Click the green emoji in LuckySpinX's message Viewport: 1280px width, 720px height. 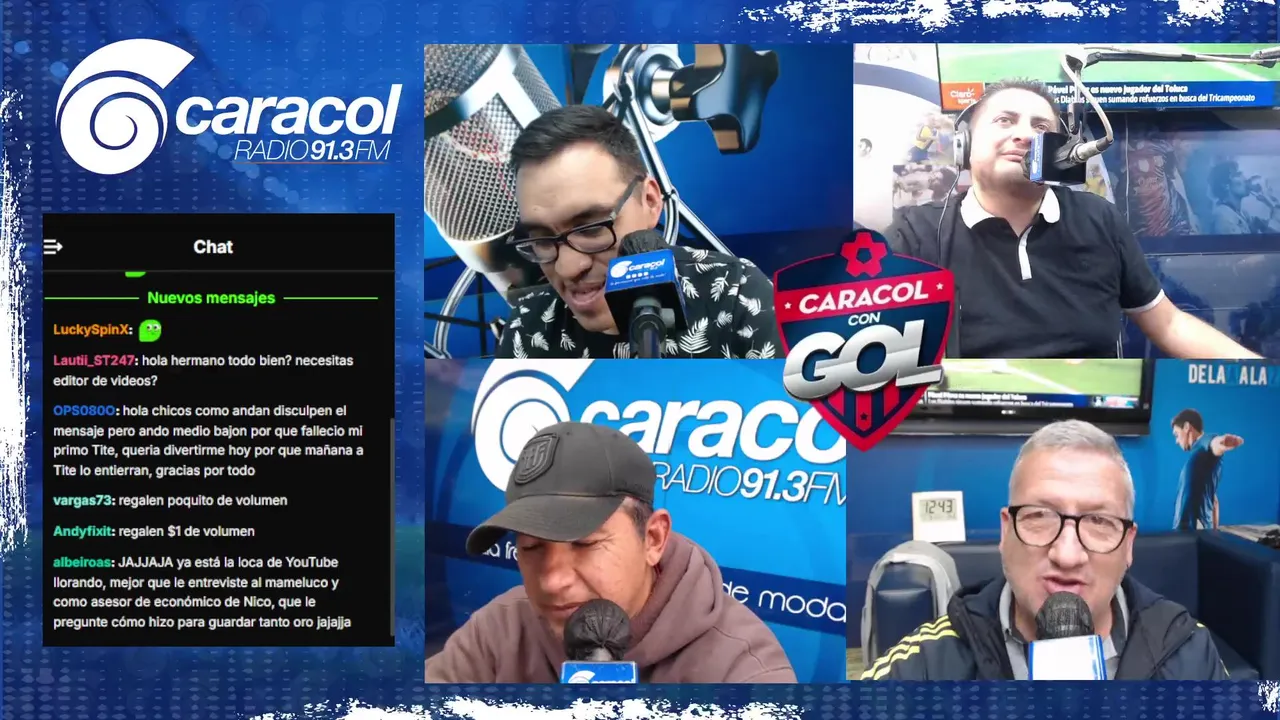coord(149,330)
